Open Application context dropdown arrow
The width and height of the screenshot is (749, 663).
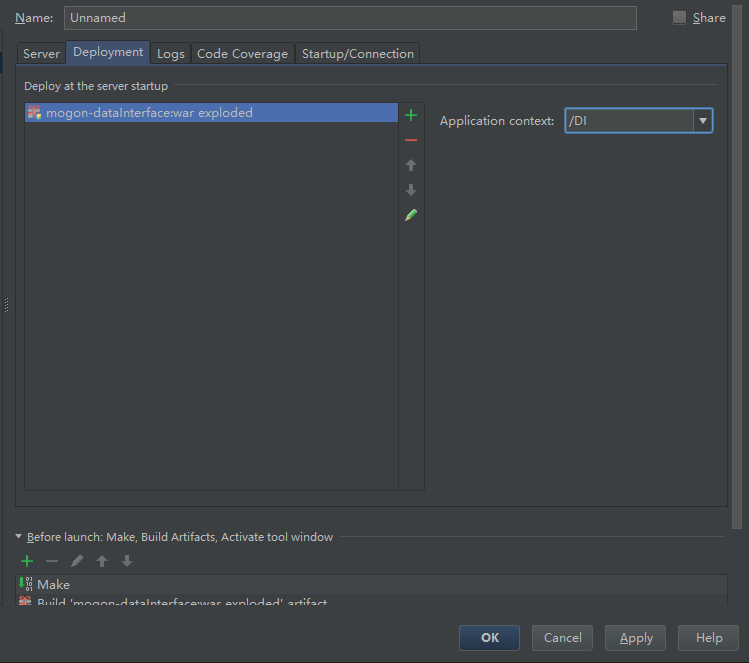[x=703, y=121]
